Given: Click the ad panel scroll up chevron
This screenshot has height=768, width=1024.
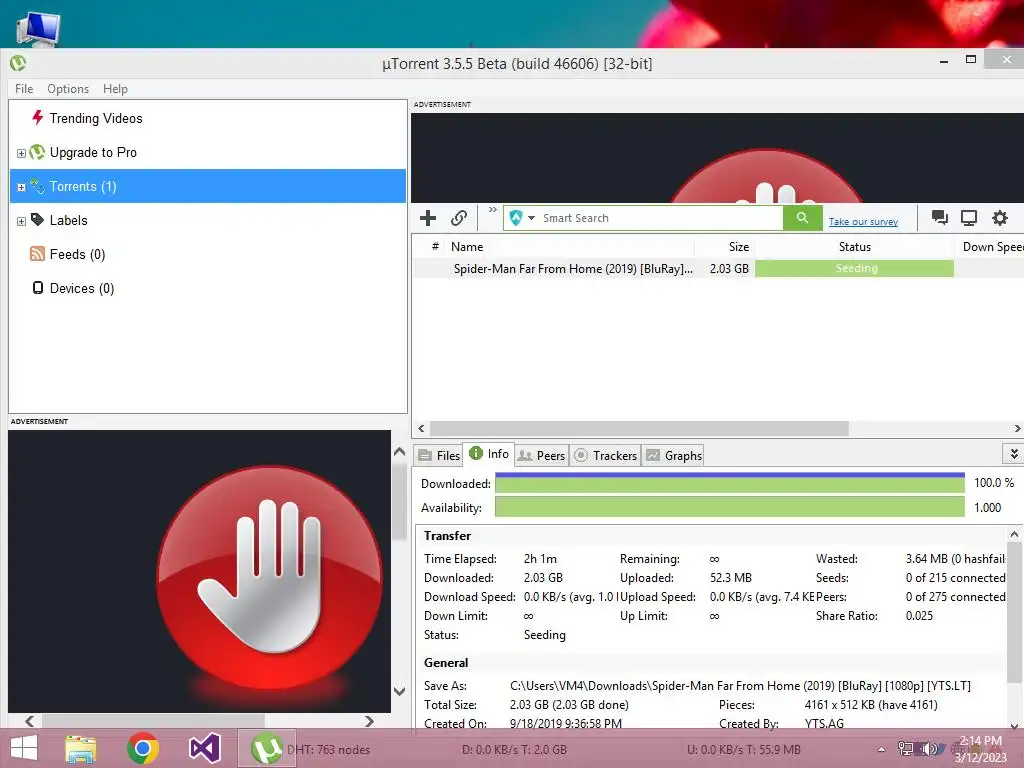Looking at the screenshot, I should click(400, 452).
